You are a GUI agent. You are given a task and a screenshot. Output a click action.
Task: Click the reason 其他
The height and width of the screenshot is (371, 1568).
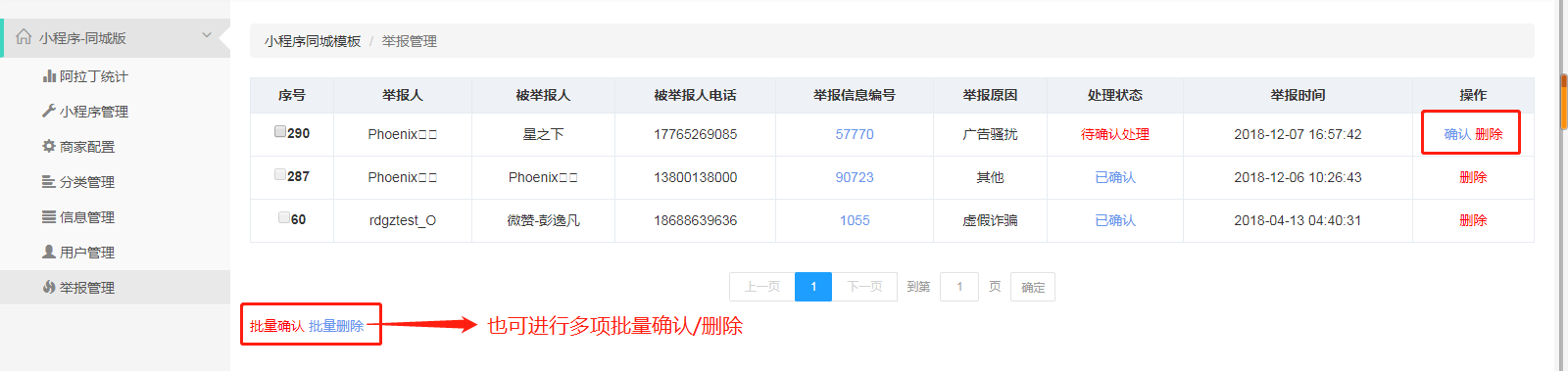(990, 177)
